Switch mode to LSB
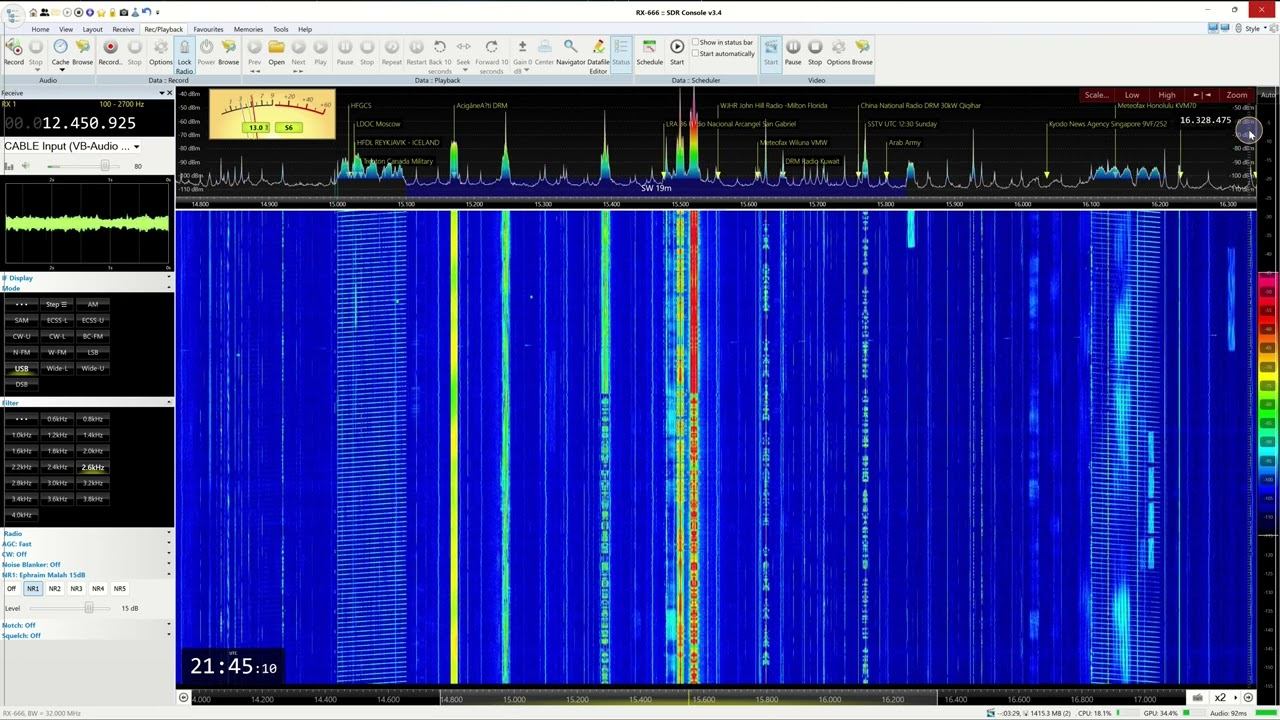Viewport: 1280px width, 720px height. (x=93, y=352)
